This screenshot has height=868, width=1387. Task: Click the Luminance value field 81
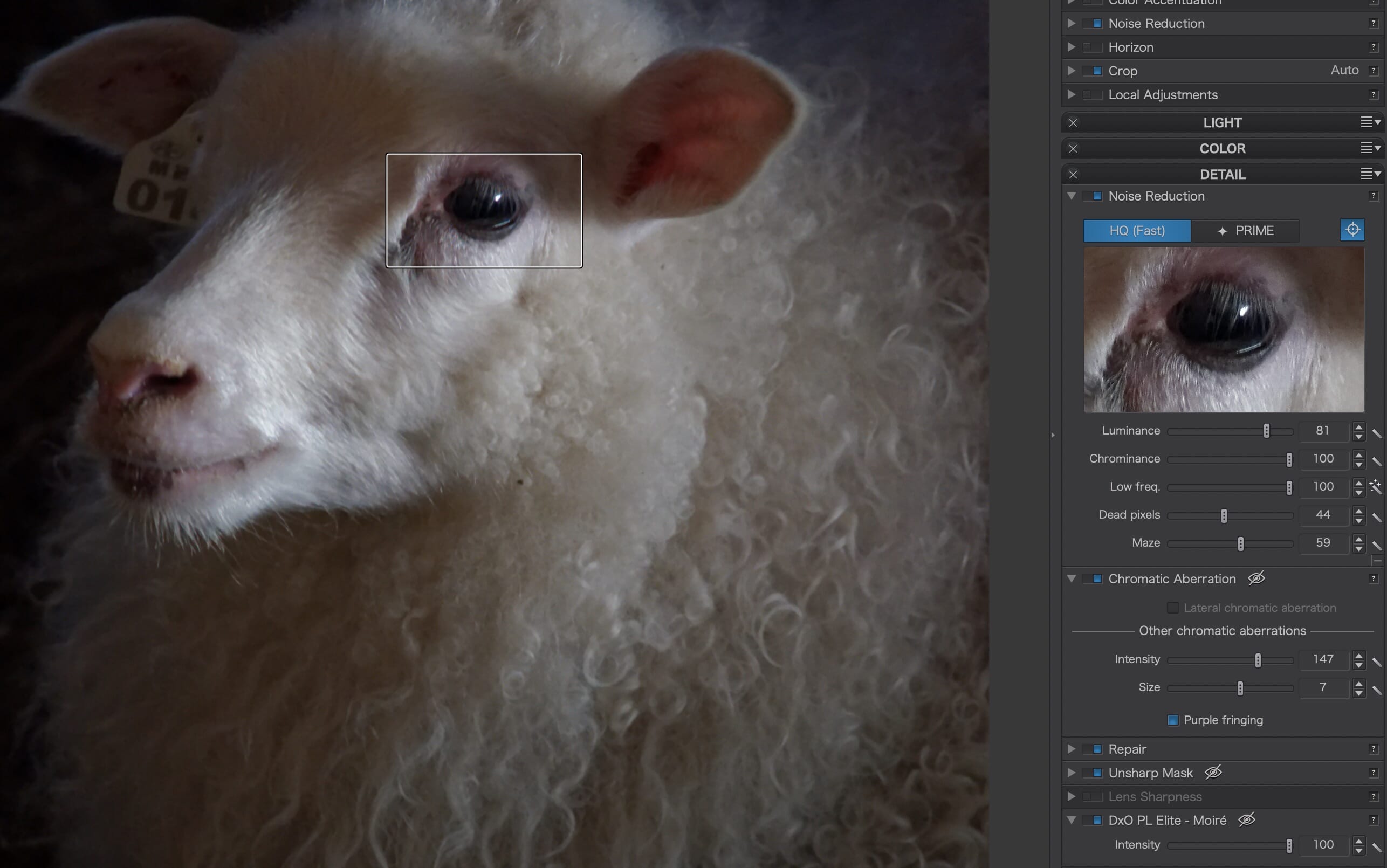pyautogui.click(x=1323, y=431)
